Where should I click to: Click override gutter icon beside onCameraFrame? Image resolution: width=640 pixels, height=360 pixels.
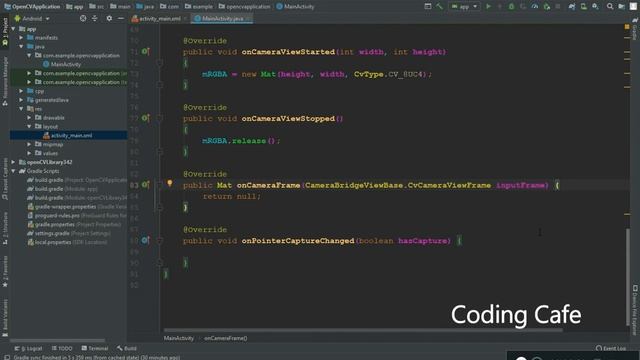(145, 185)
